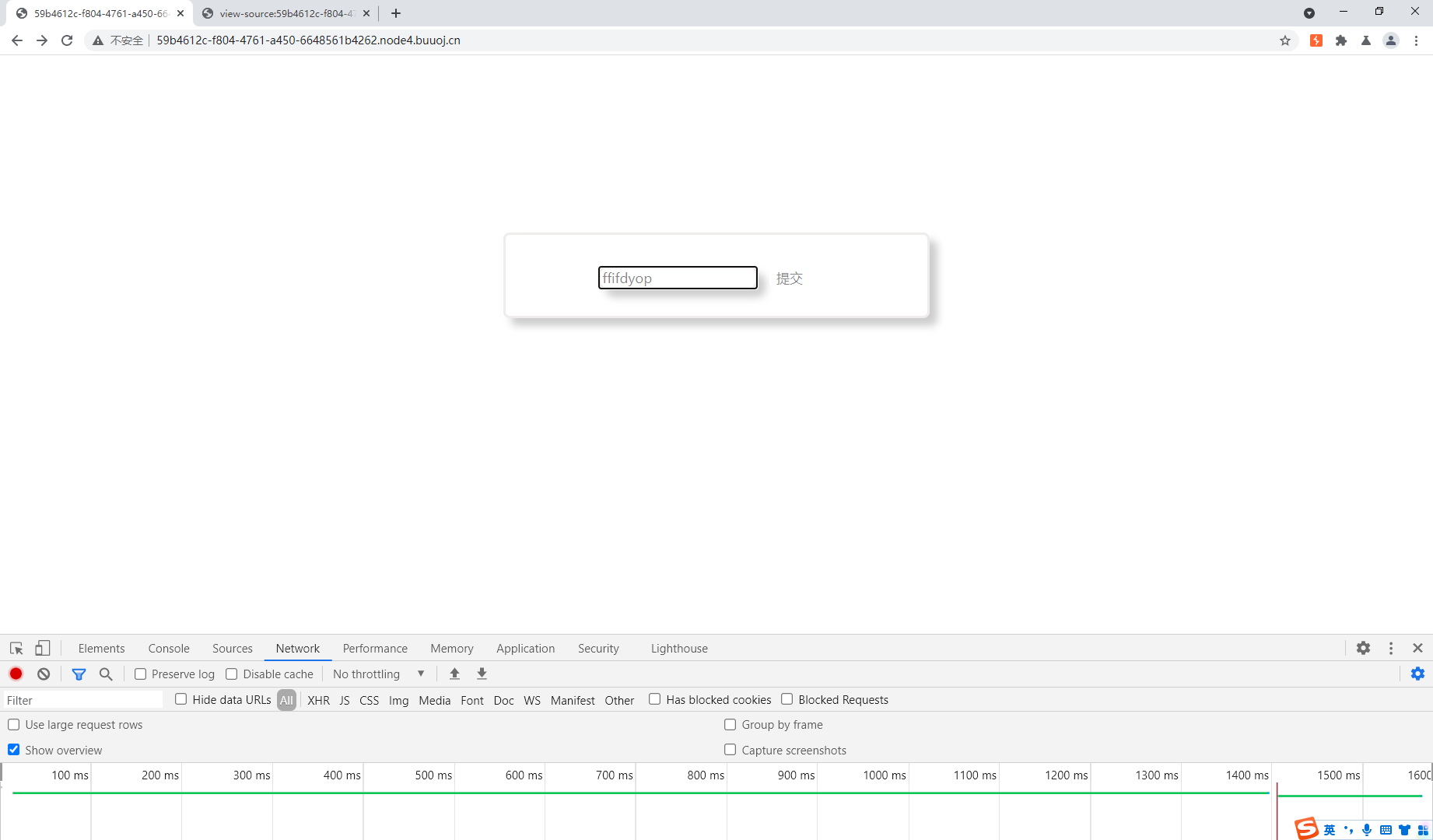Activate the inspect element picker

pyautogui.click(x=16, y=648)
